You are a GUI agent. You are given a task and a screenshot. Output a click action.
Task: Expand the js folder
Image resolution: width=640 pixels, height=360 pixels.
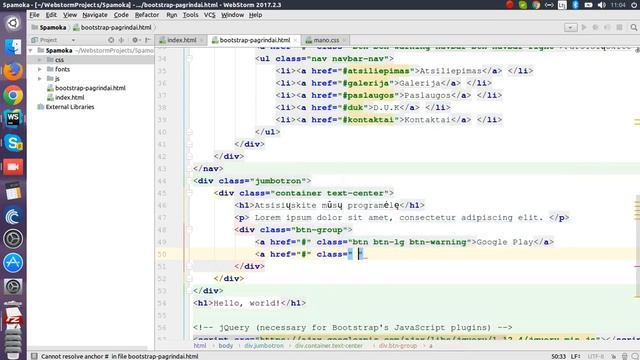(x=40, y=79)
